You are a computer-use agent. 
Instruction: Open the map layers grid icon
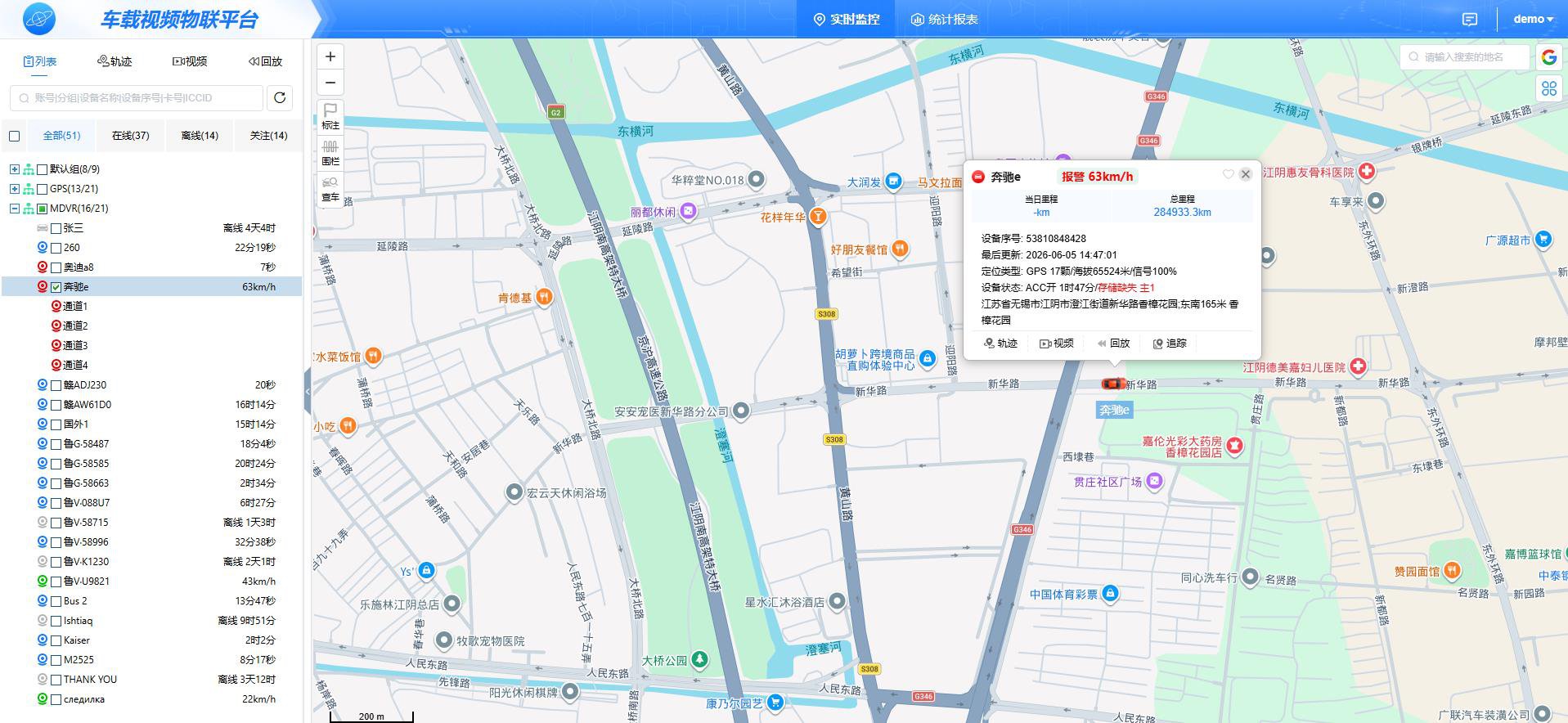pos(1548,88)
